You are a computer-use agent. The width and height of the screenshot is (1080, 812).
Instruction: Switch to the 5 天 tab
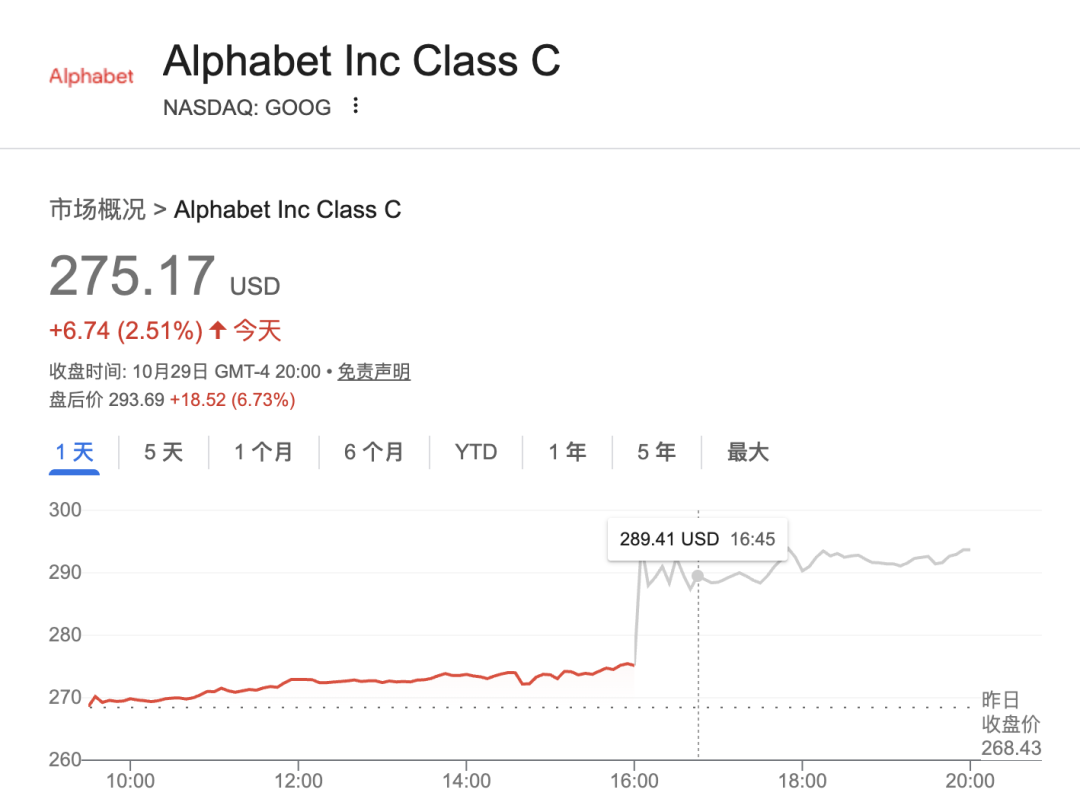[x=163, y=452]
